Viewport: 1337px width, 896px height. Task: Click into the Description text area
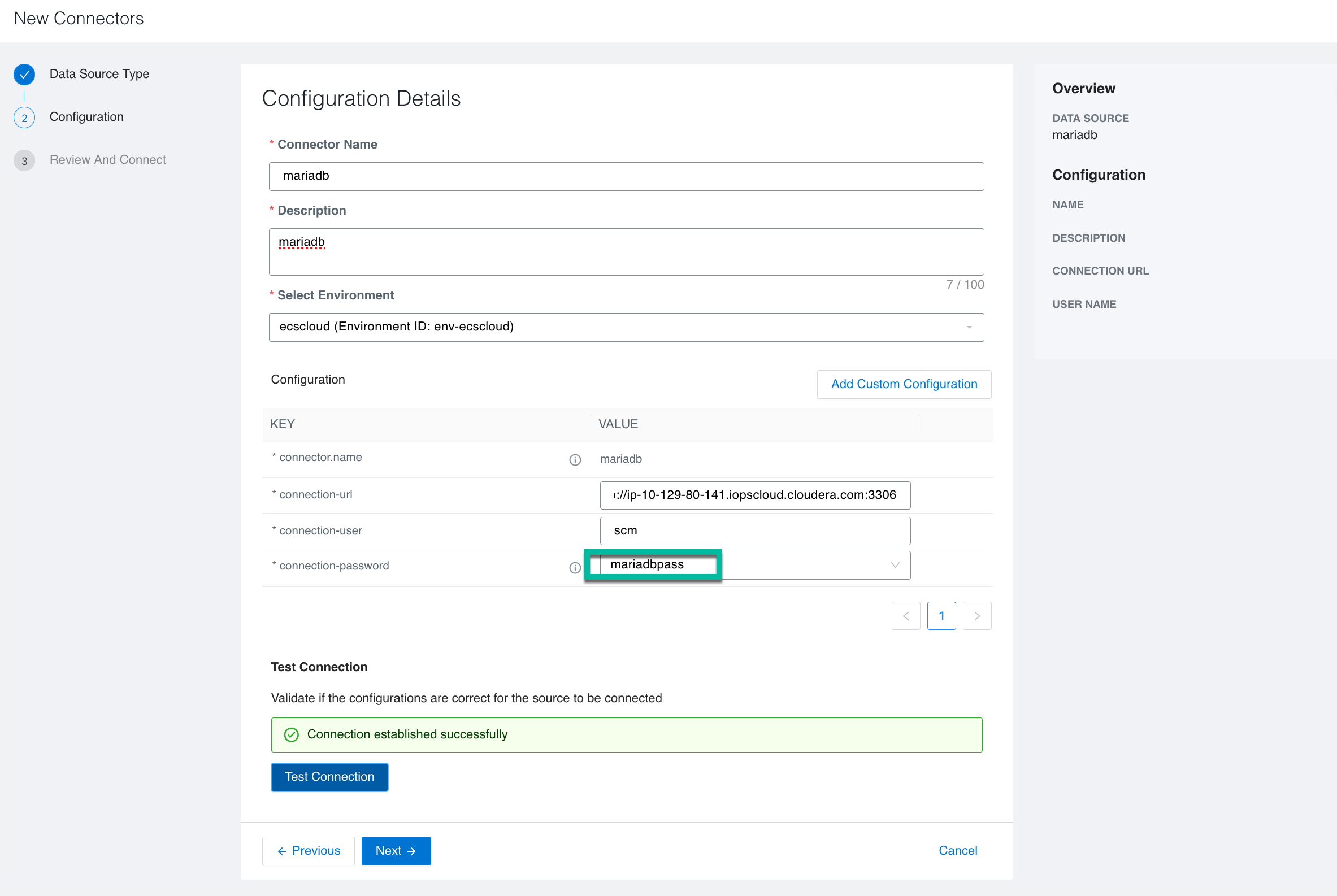(626, 252)
